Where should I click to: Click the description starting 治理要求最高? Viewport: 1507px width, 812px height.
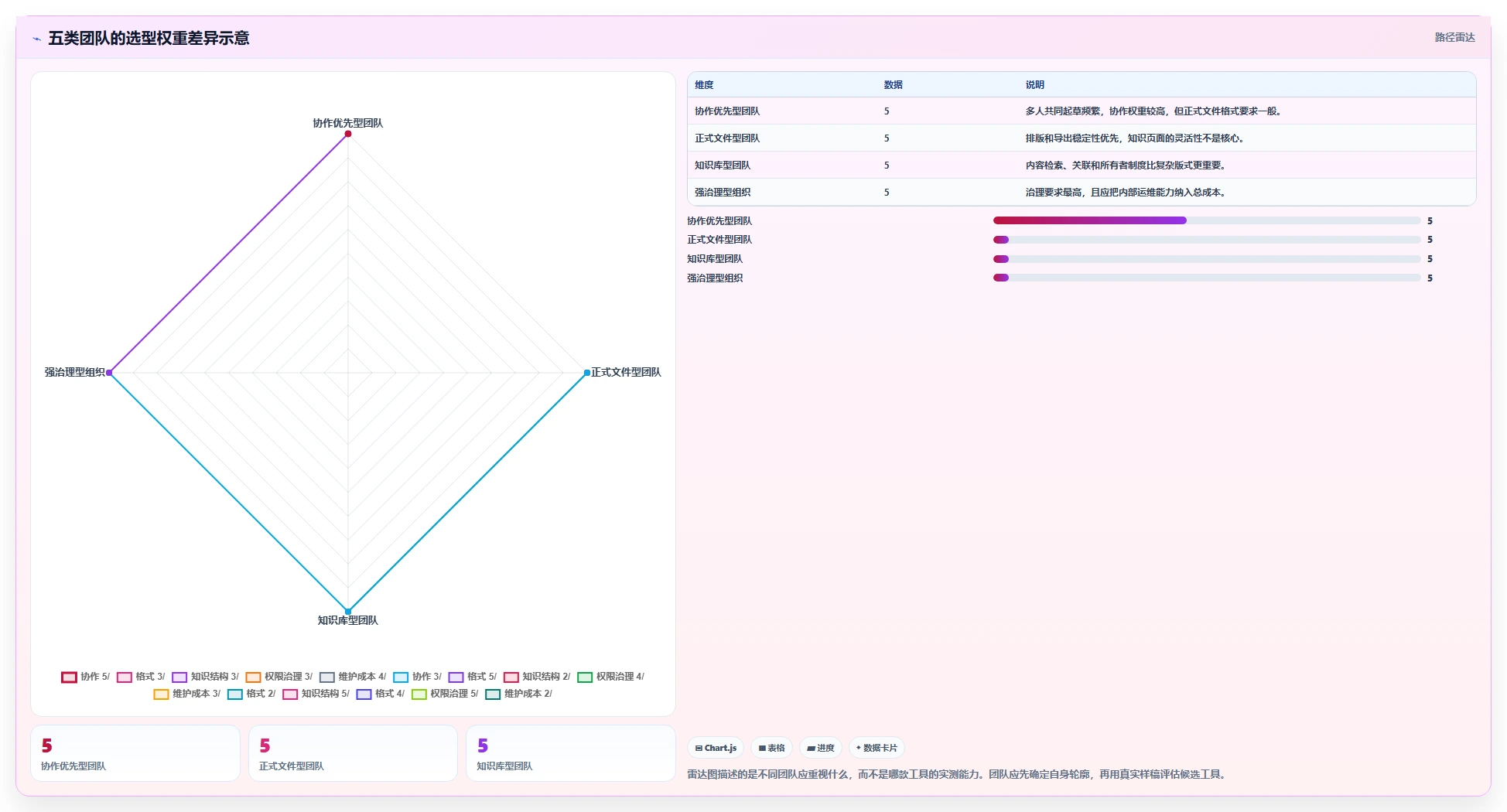(1126, 193)
